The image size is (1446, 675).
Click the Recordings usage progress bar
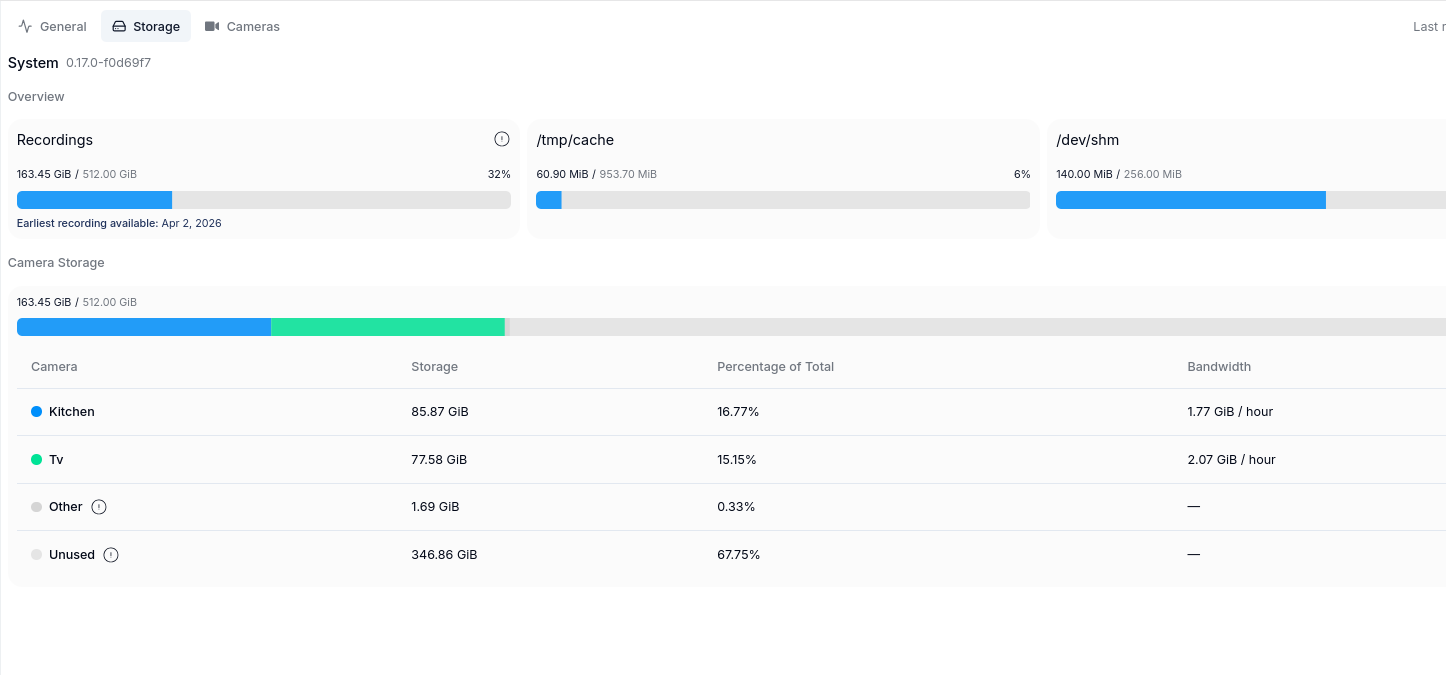tap(263, 200)
